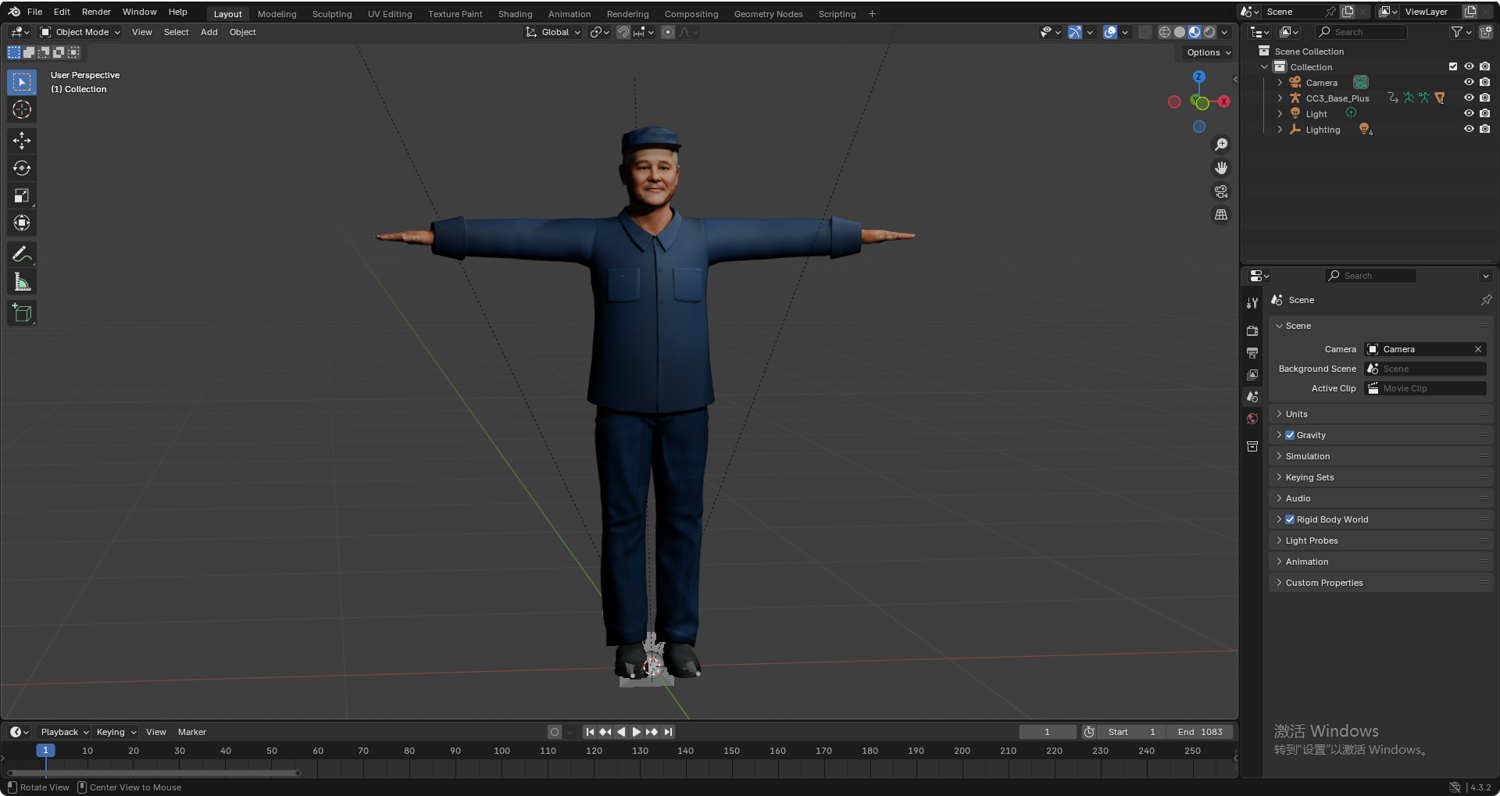Expand the Units panel
Viewport: 1500px width, 796px height.
[x=1296, y=414]
